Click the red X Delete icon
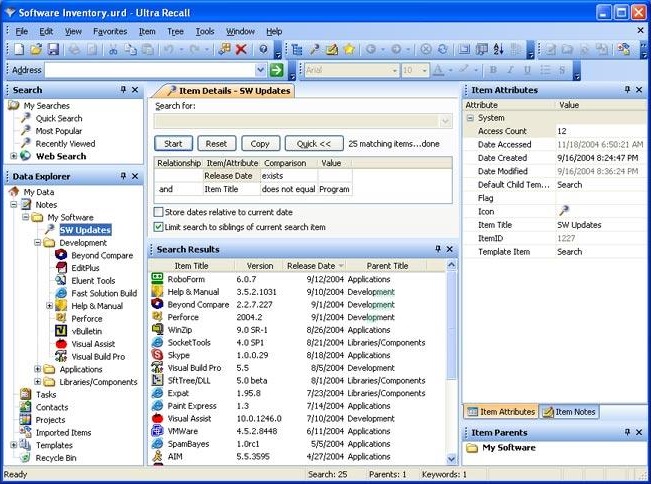 241,49
